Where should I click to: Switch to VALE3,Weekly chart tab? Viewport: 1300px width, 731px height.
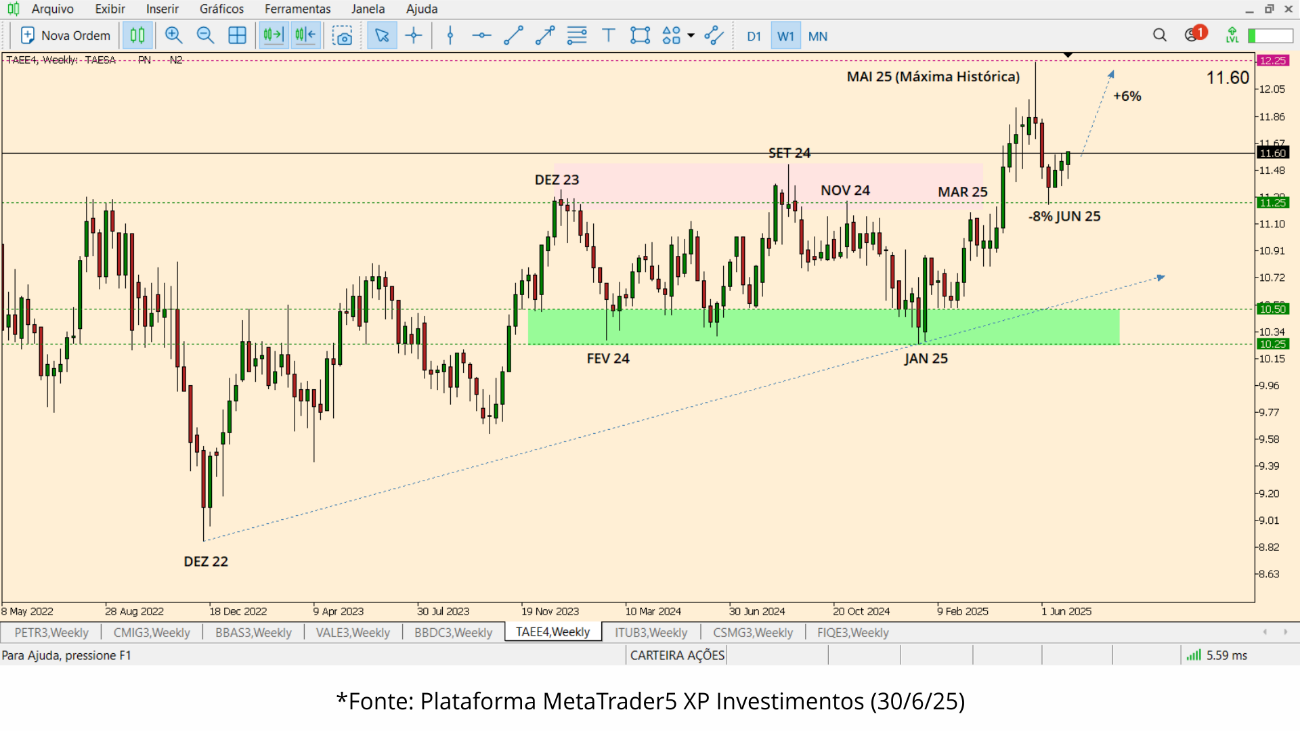pos(353,632)
